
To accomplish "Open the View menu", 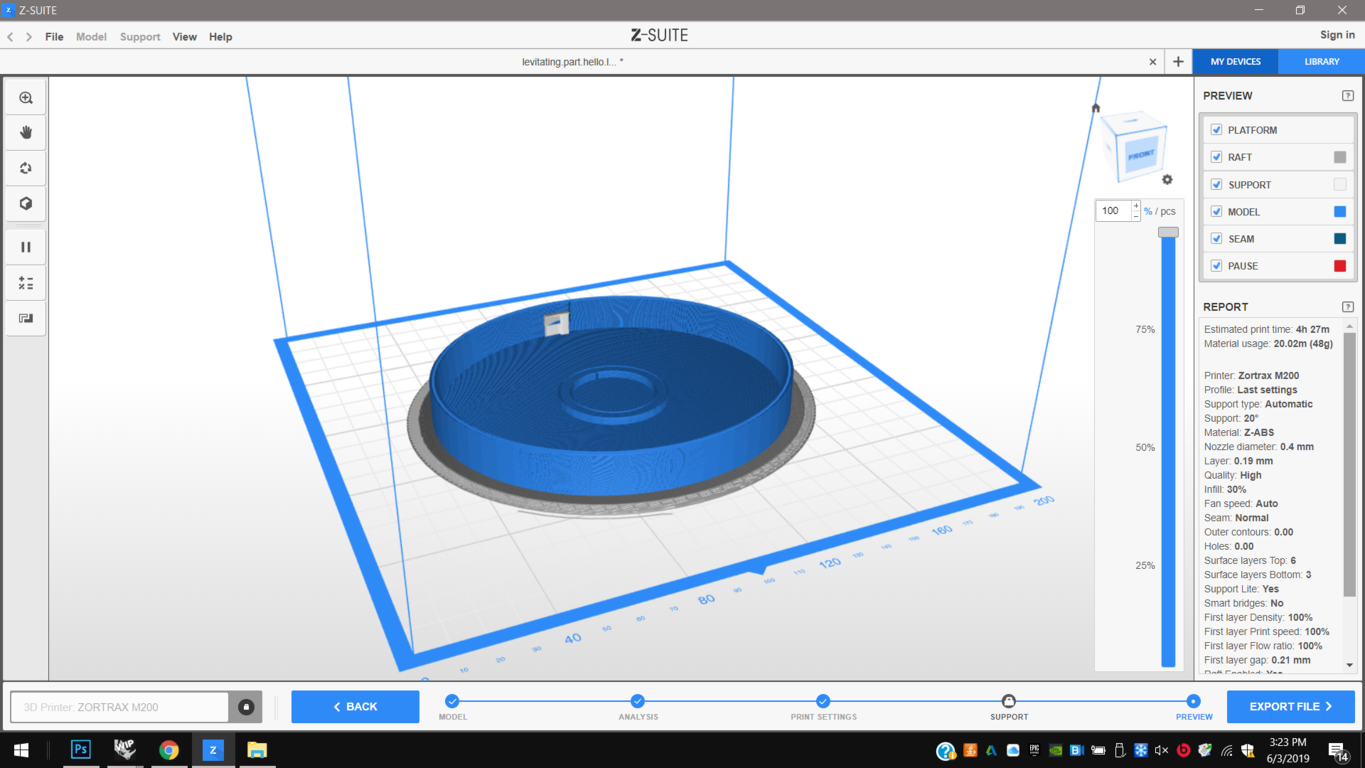I will coord(185,37).
